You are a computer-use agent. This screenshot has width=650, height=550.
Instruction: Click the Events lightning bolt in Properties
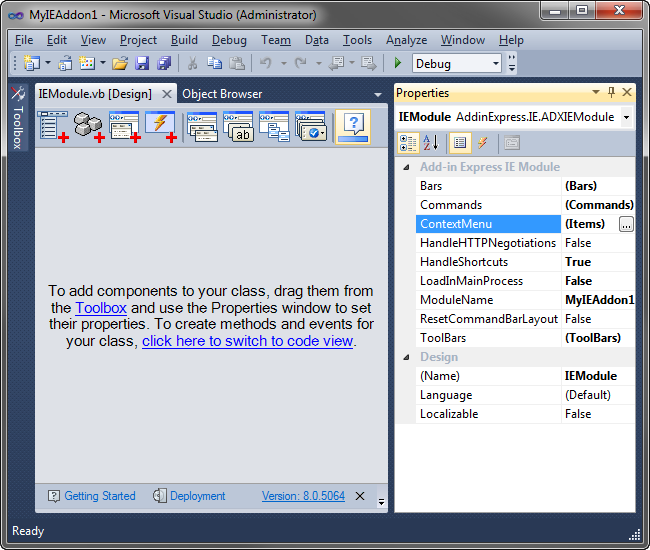482,143
